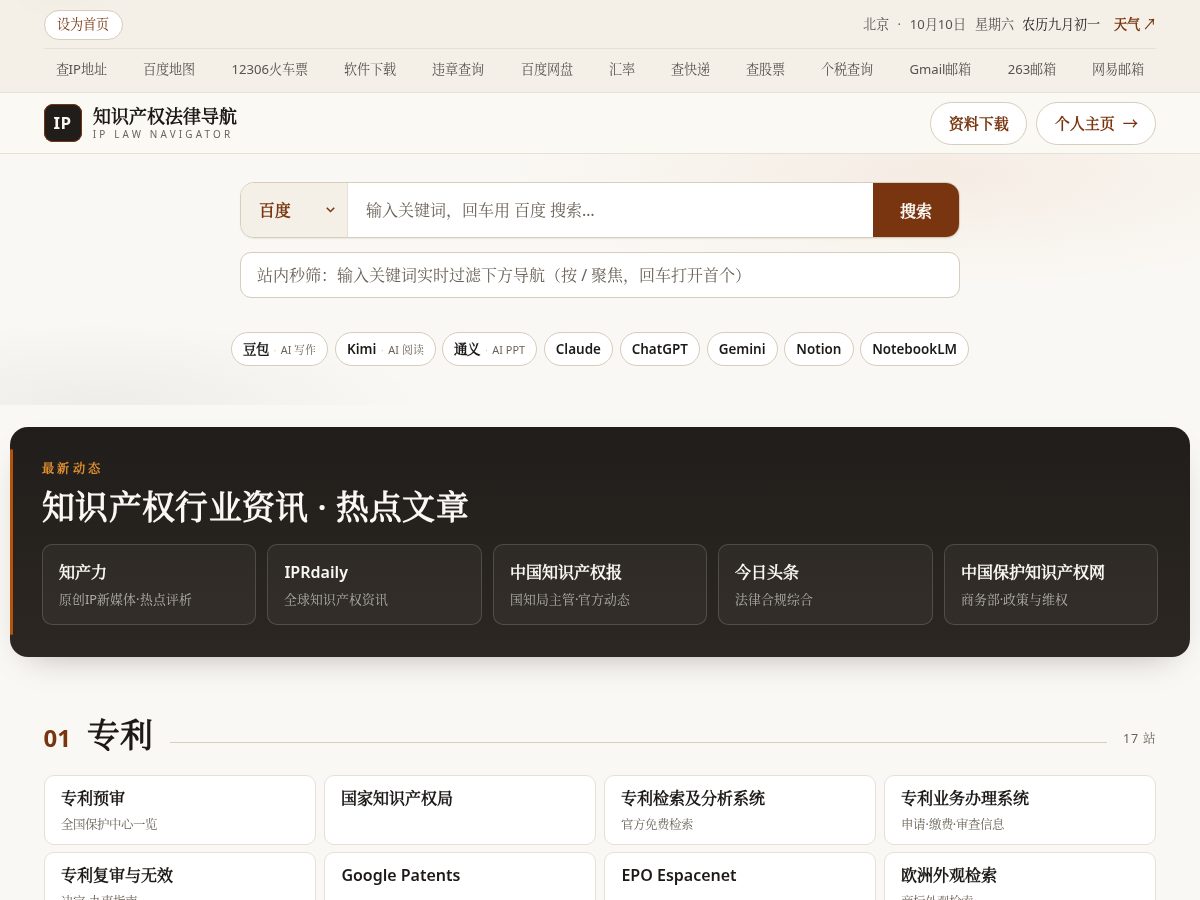Open ChatGPT chip
Viewport: 1200px width, 900px height.
coord(660,349)
